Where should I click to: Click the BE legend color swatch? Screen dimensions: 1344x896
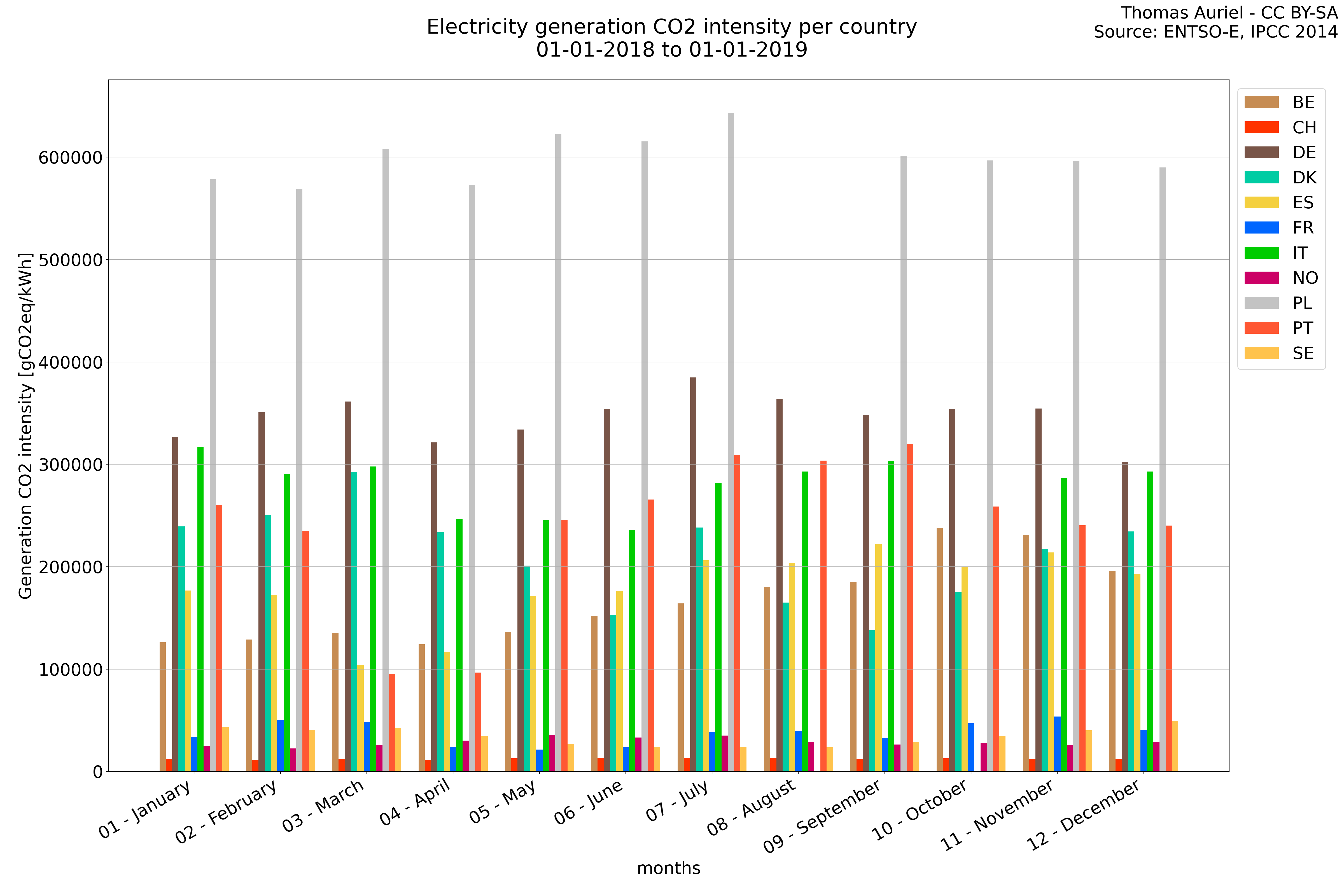click(1261, 102)
